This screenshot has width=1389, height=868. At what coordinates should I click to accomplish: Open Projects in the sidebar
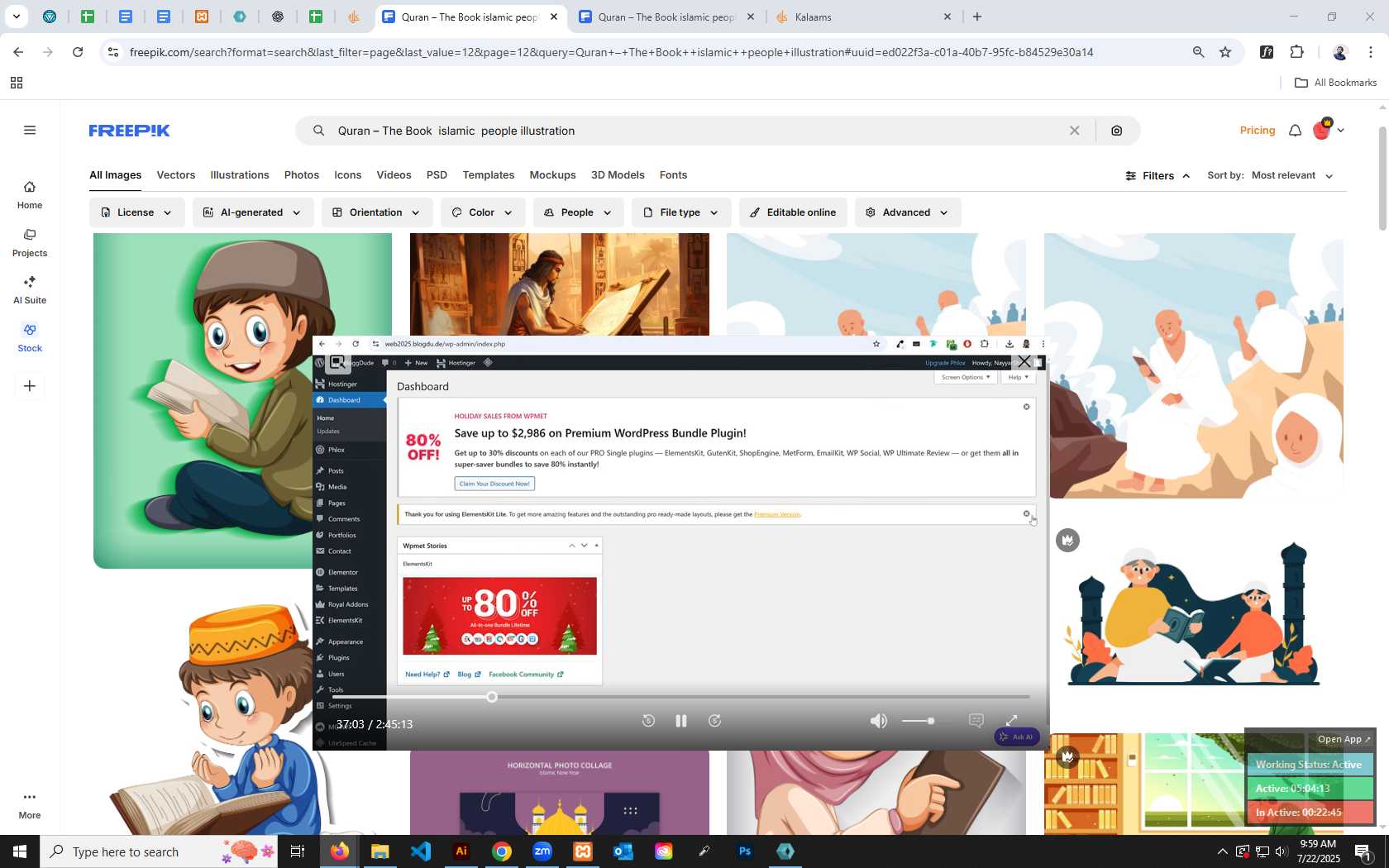[30, 243]
